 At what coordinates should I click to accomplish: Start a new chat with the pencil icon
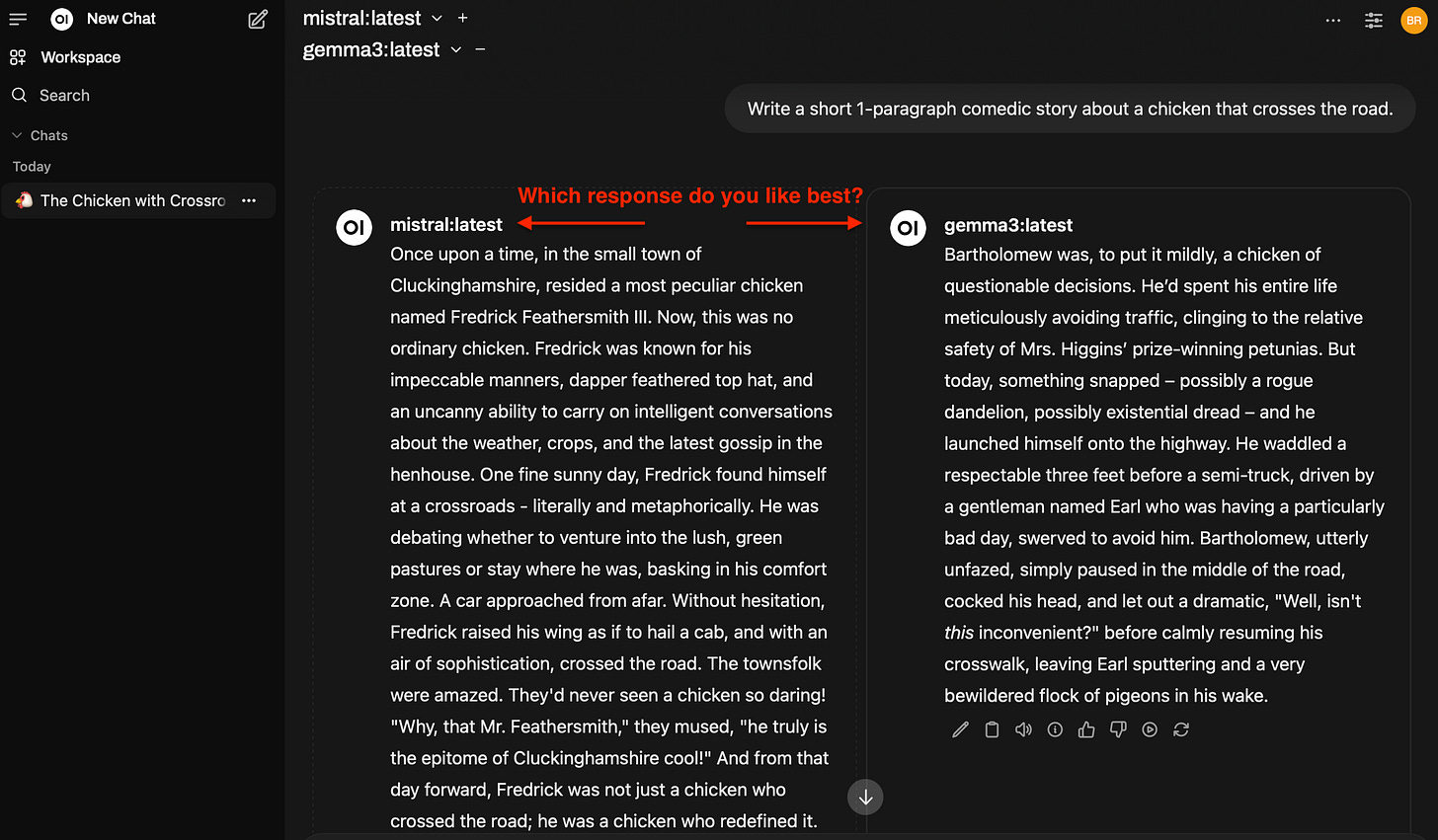click(258, 19)
